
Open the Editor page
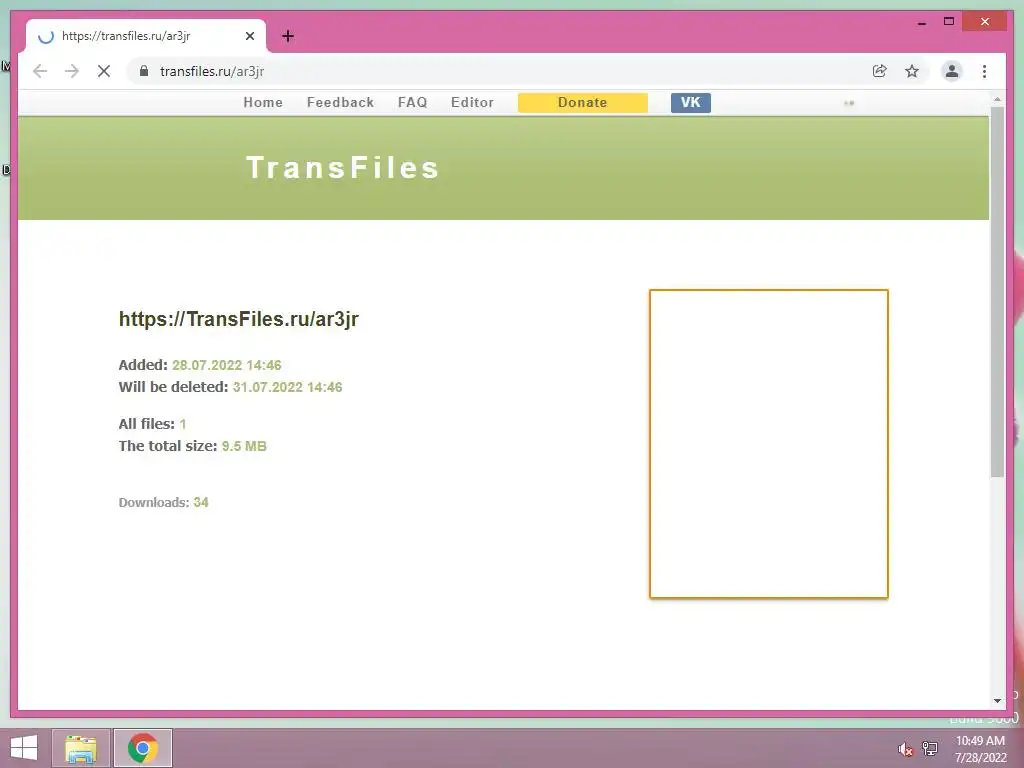[x=472, y=103]
